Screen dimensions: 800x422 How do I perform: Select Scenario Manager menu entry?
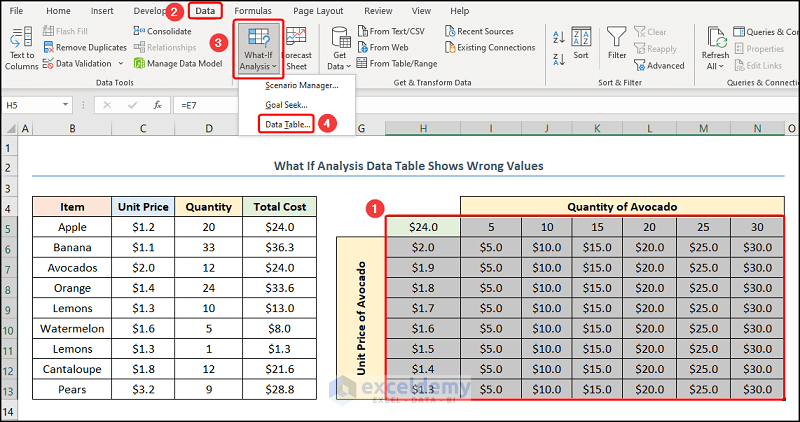301,85
